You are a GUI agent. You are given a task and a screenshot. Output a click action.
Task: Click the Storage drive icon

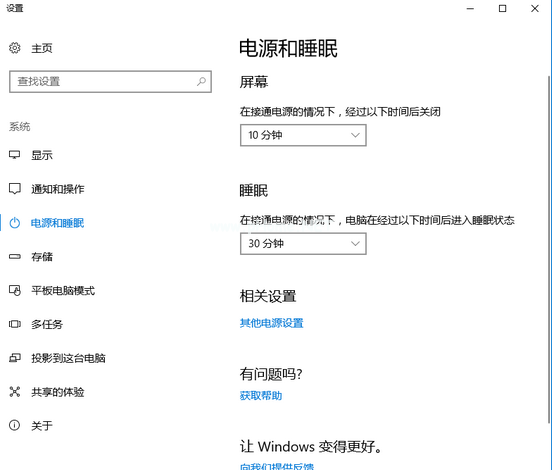click(x=15, y=256)
